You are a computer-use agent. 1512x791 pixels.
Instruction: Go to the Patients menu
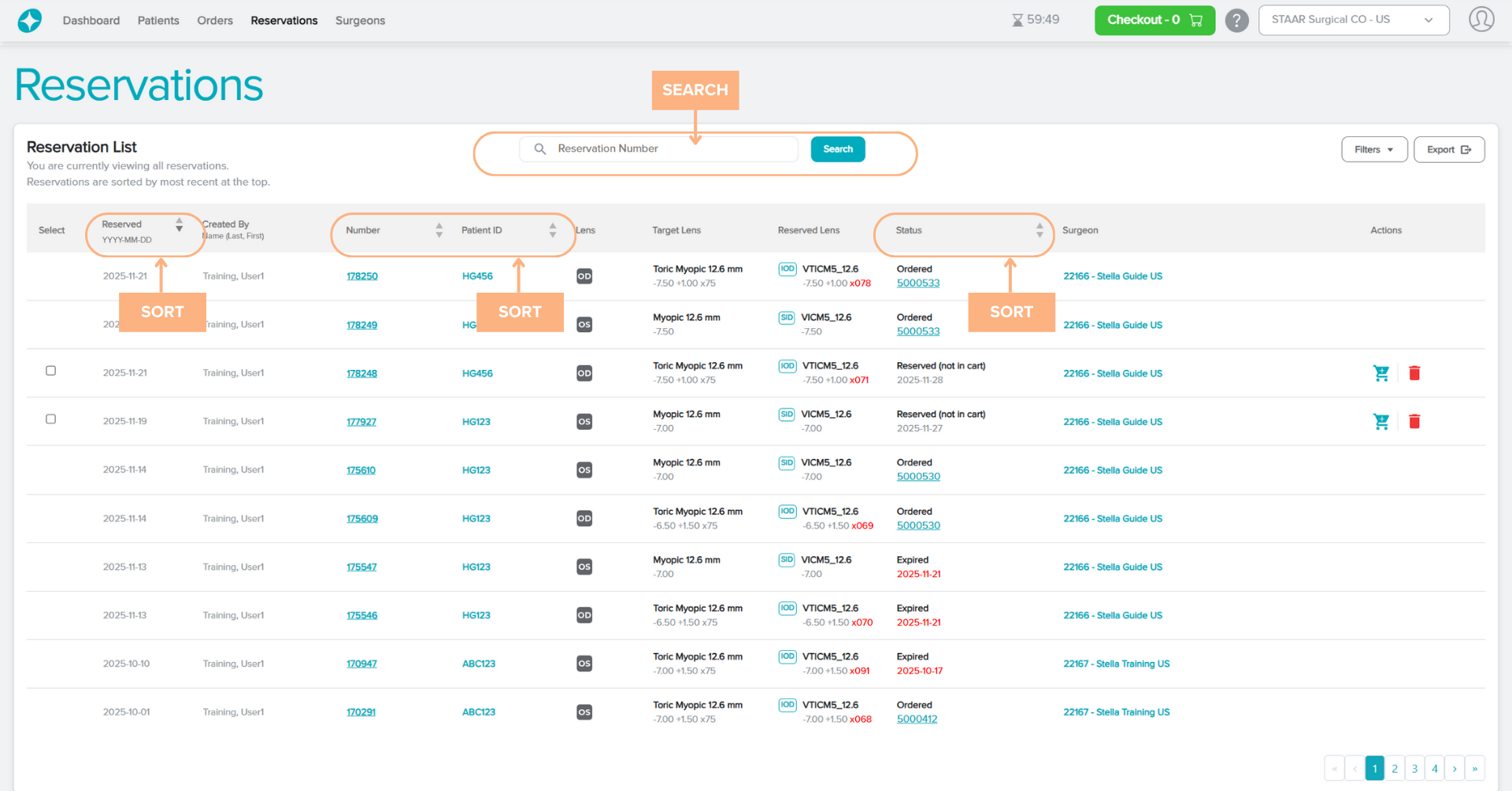[x=158, y=20]
